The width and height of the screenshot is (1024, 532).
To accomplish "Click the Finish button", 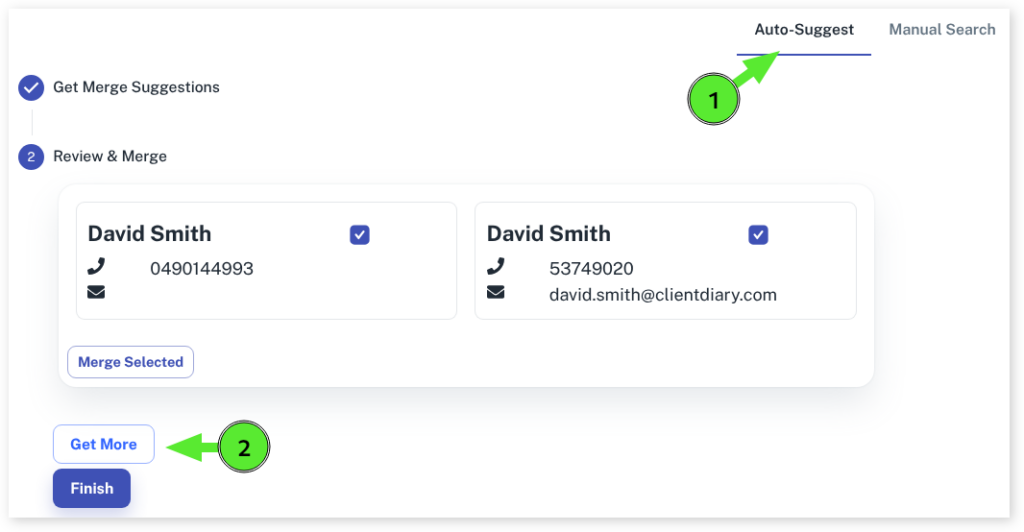I will pos(92,488).
